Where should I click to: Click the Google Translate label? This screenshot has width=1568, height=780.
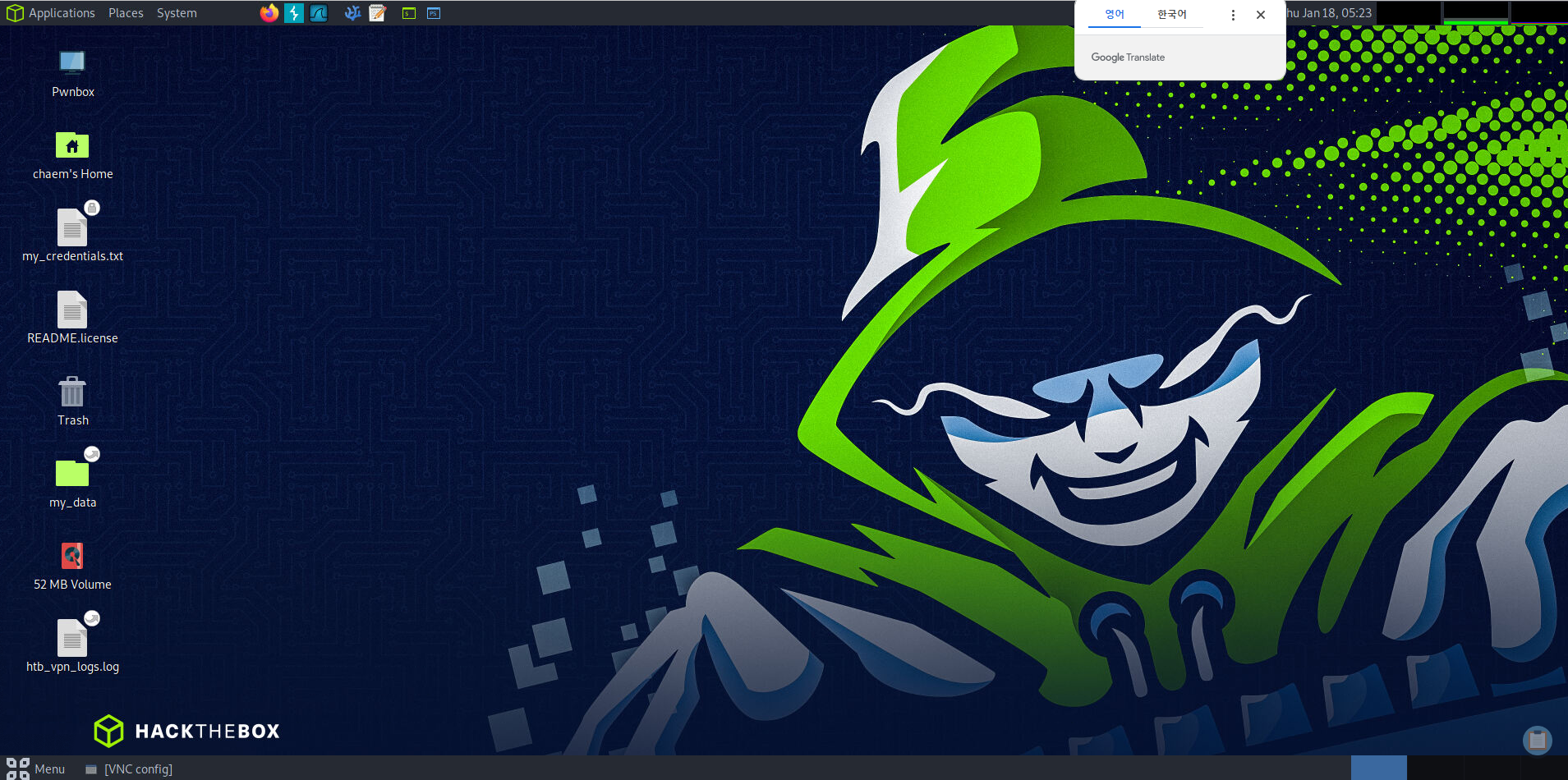point(1128,57)
